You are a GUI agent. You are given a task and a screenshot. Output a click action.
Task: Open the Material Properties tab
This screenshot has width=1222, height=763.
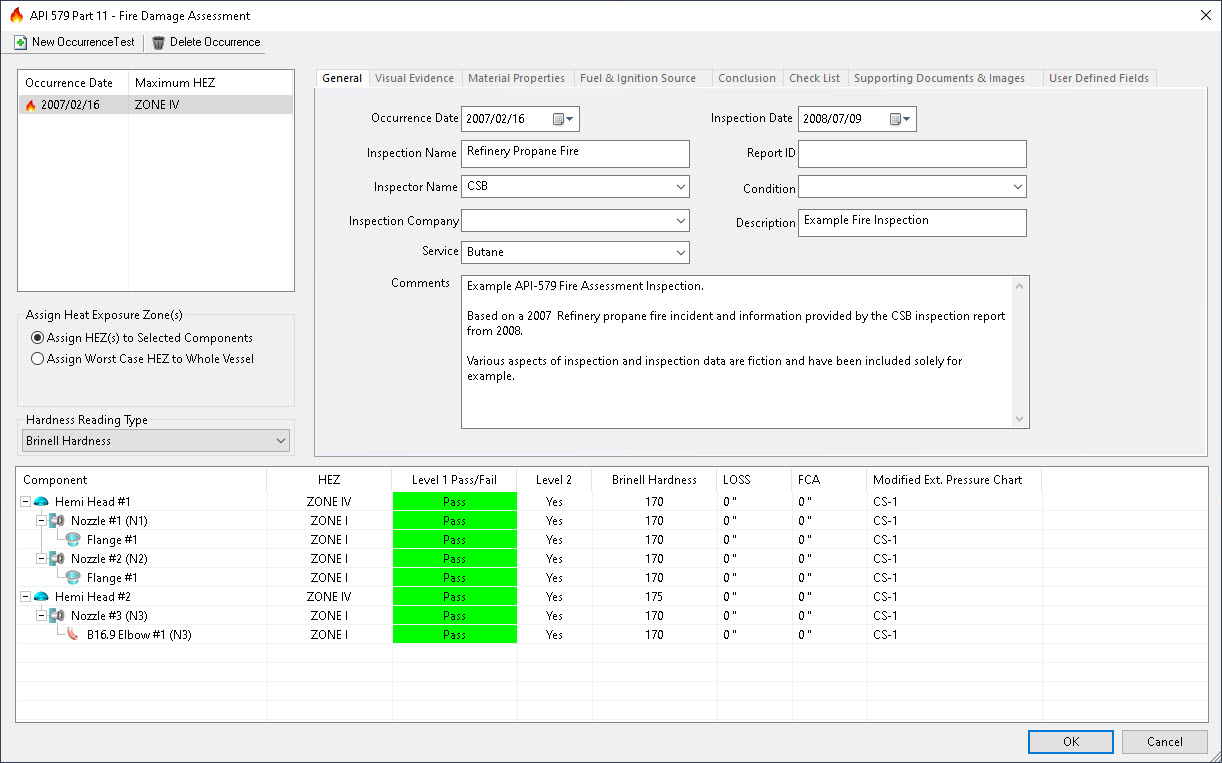pos(516,78)
